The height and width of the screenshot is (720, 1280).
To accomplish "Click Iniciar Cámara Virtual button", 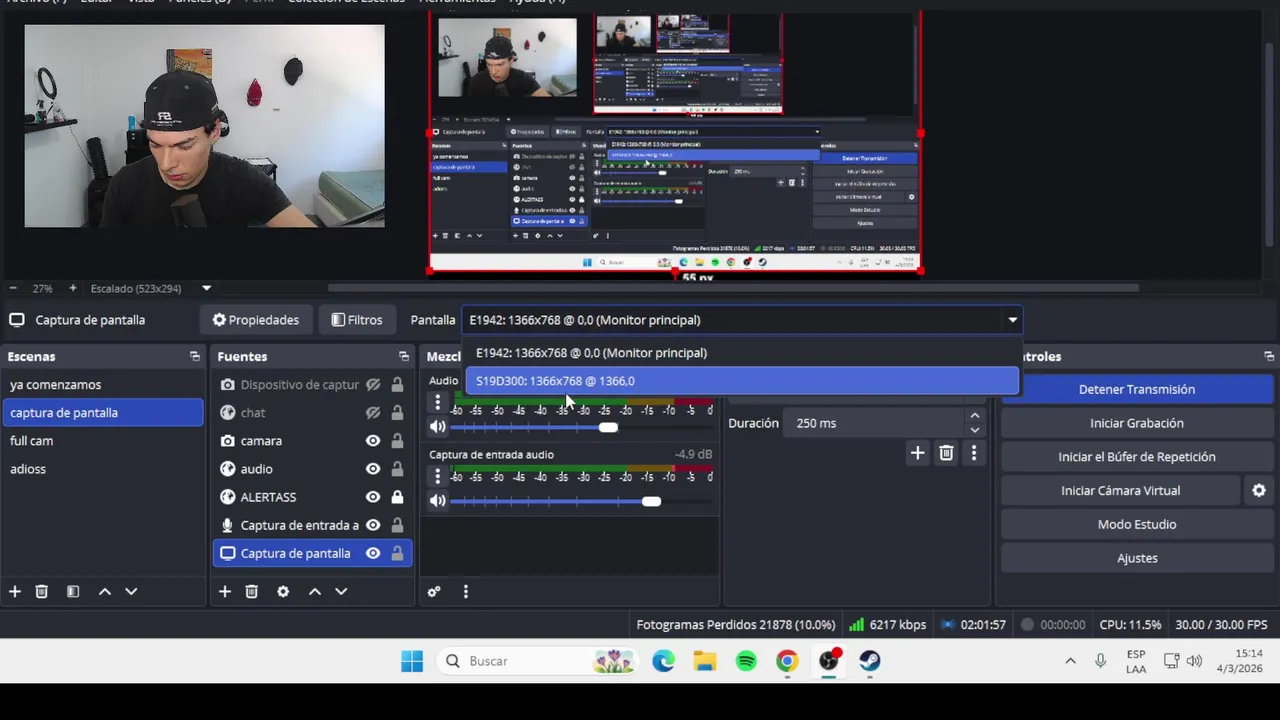I will [1121, 490].
